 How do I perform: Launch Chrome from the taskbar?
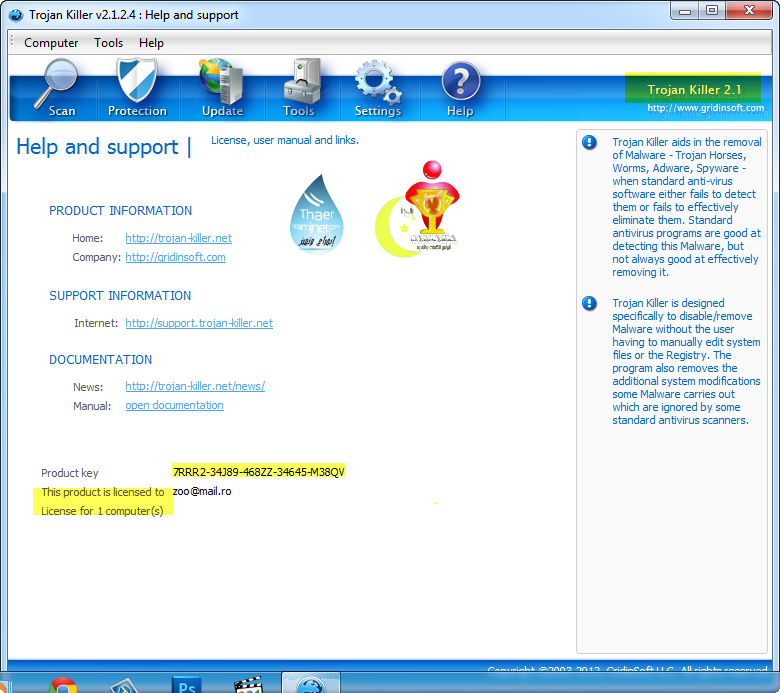click(x=63, y=685)
